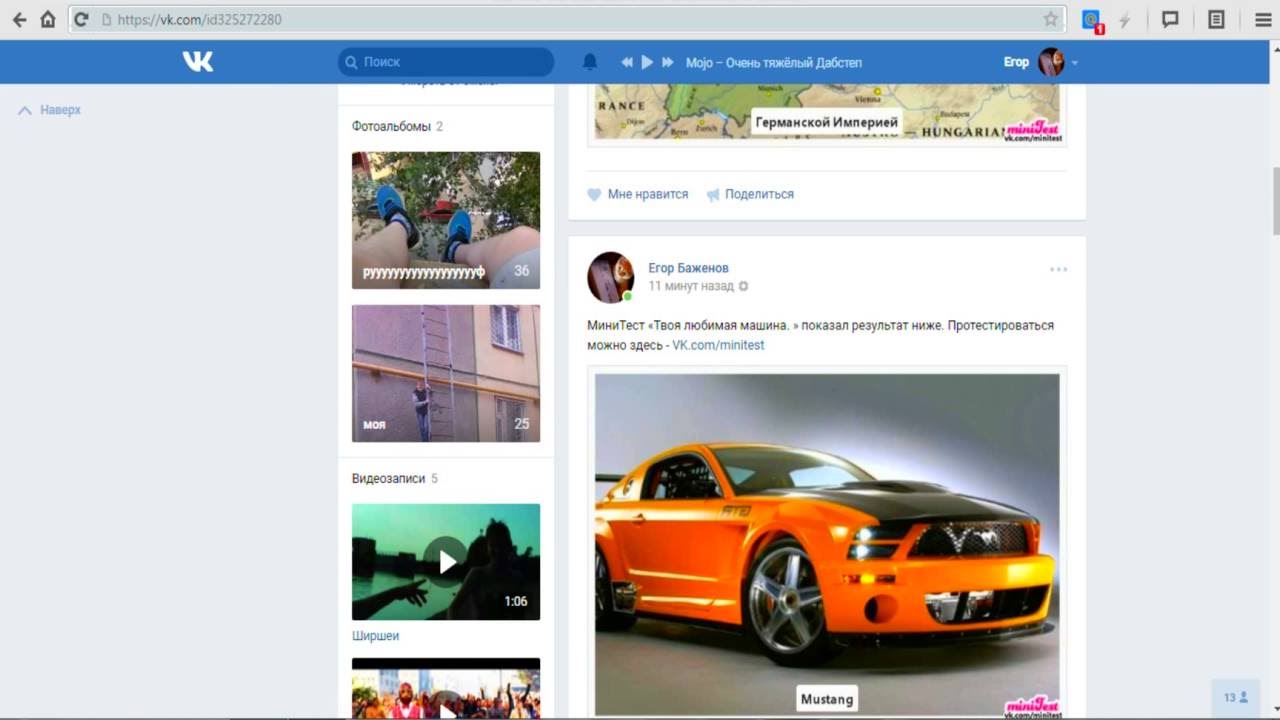Click the post author avatar
This screenshot has width=1280, height=720.
pos(610,277)
